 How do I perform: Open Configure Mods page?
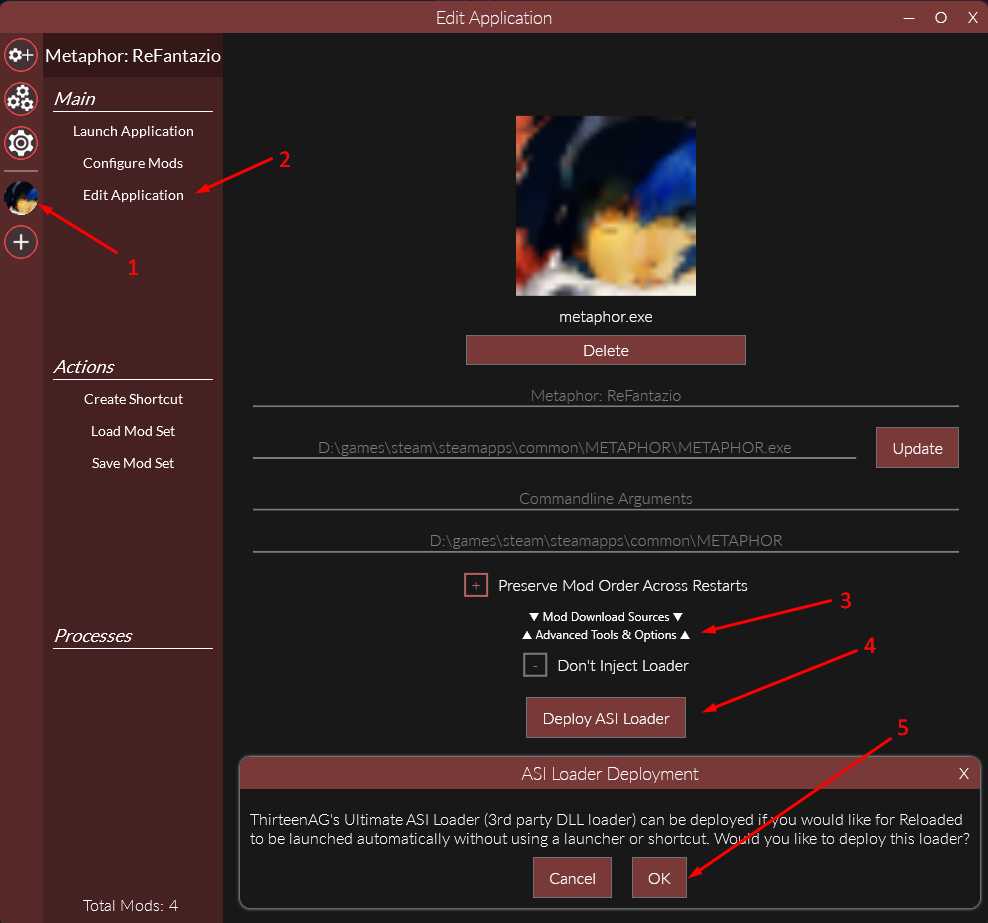click(133, 163)
